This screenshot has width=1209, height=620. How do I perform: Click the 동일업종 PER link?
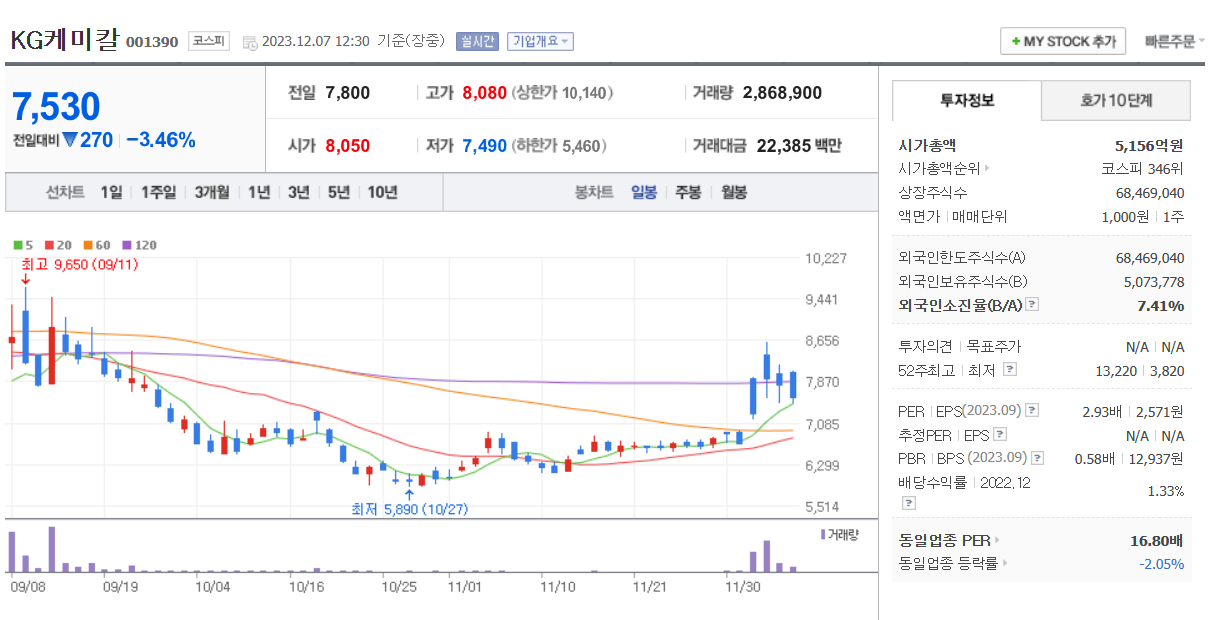tap(944, 541)
